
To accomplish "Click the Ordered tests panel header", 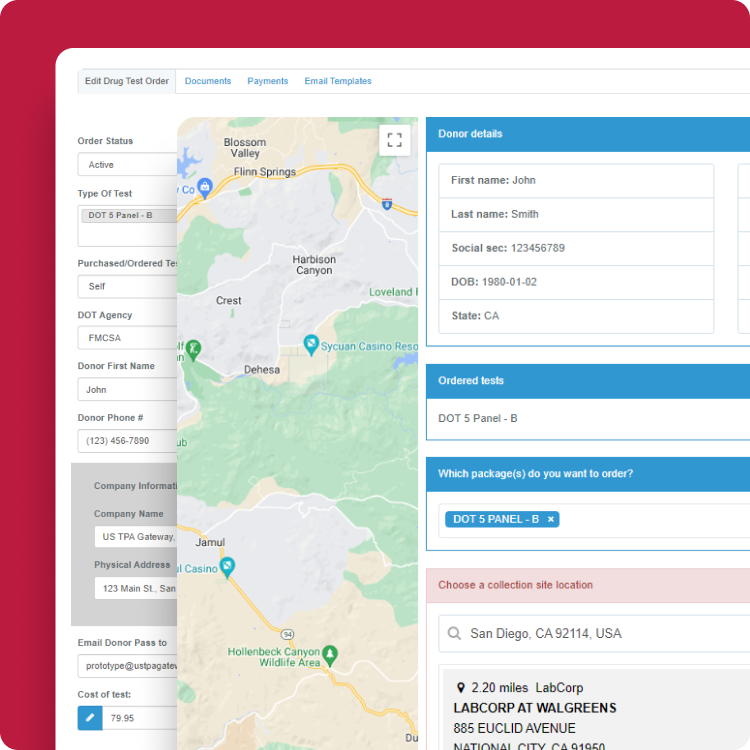I will pos(588,381).
